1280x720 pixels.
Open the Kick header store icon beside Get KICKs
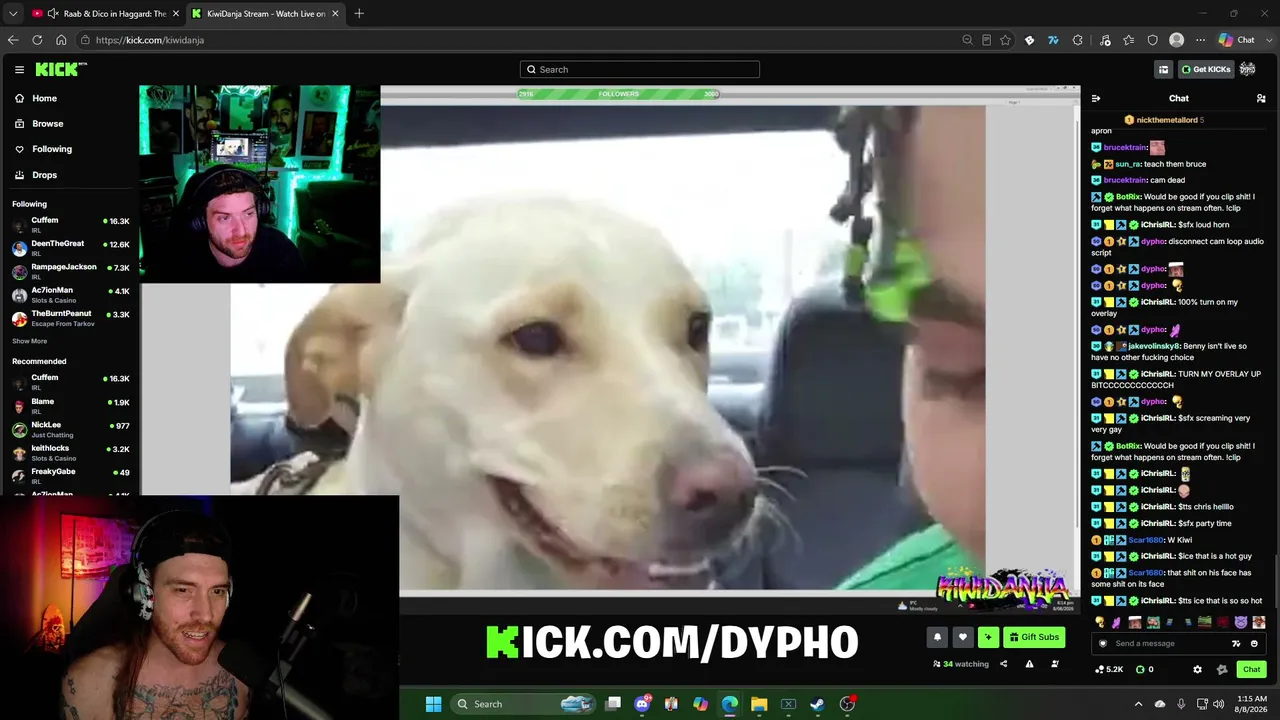[1163, 69]
